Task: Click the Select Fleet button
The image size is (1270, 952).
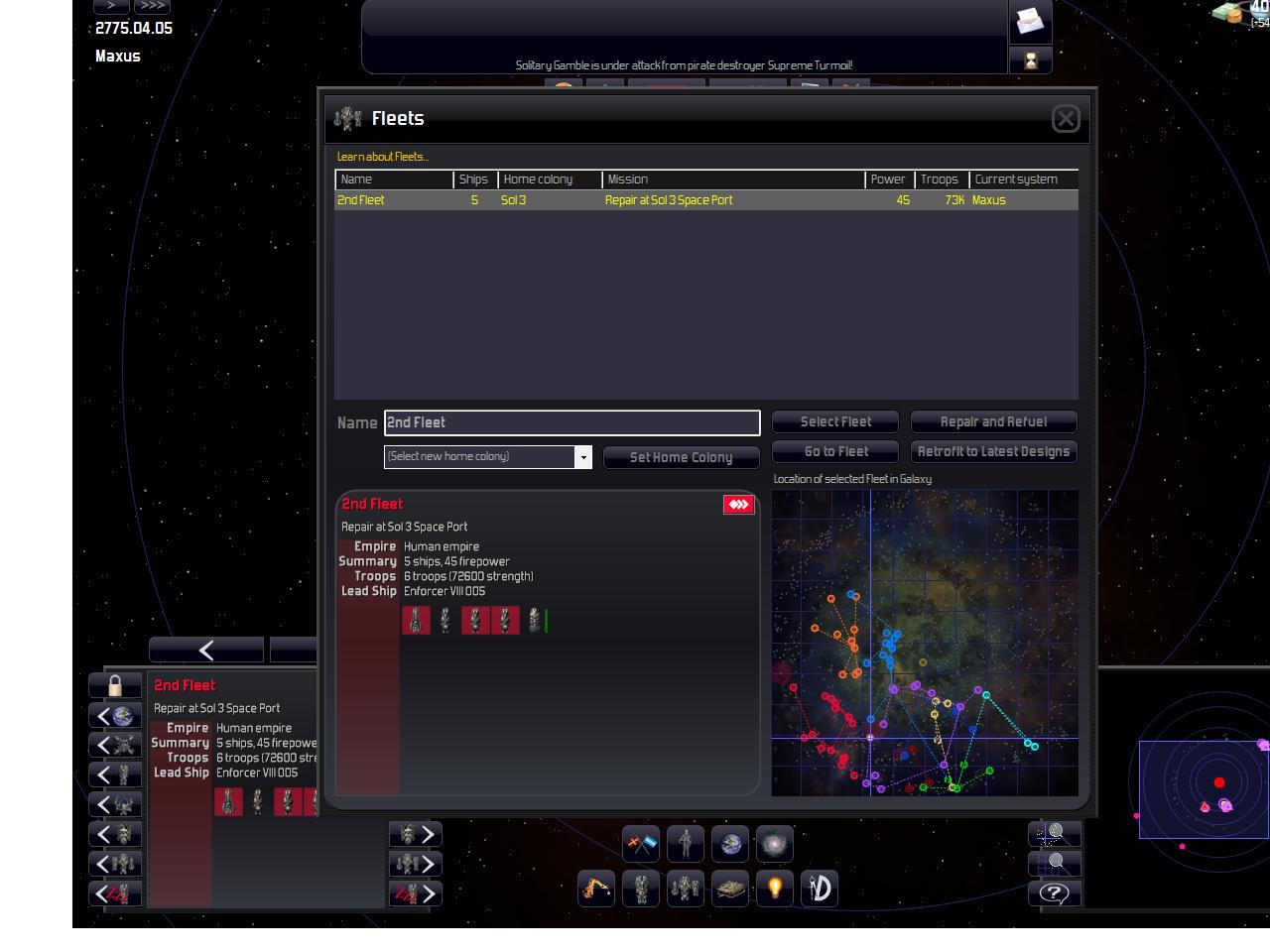Action: 835,421
